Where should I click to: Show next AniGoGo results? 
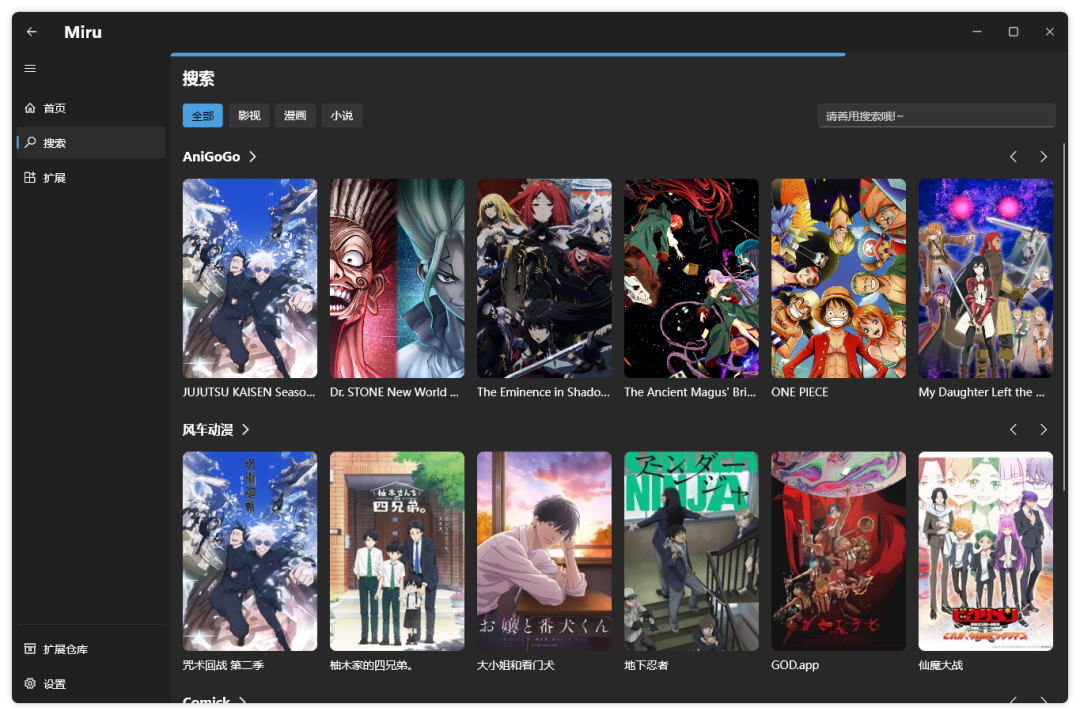1043,157
